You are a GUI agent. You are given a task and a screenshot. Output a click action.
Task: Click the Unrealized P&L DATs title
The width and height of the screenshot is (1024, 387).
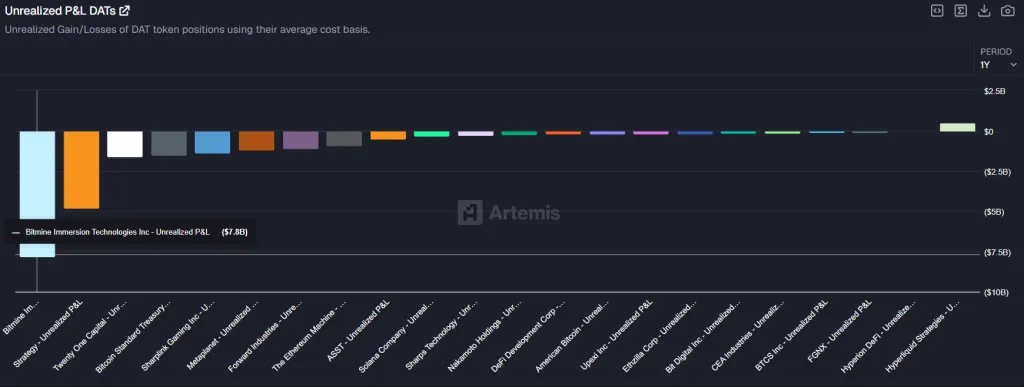coord(60,10)
